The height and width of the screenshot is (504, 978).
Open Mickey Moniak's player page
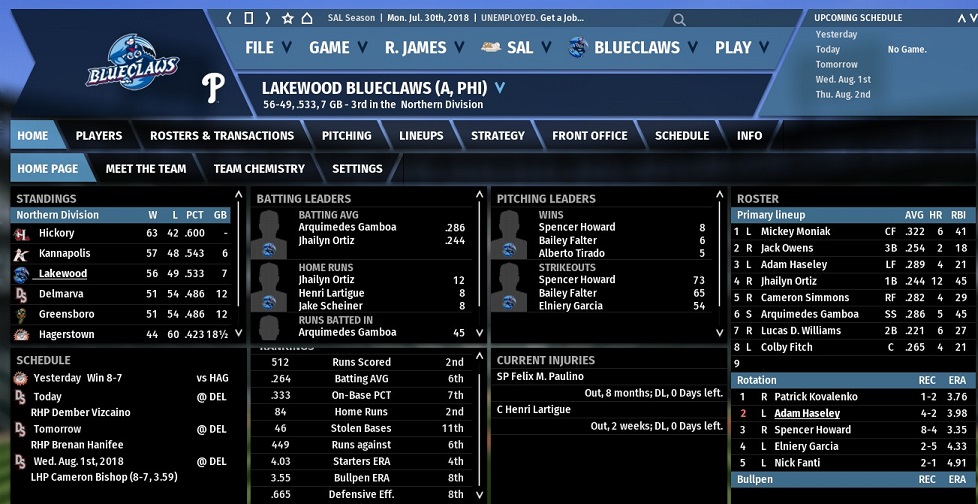795,231
